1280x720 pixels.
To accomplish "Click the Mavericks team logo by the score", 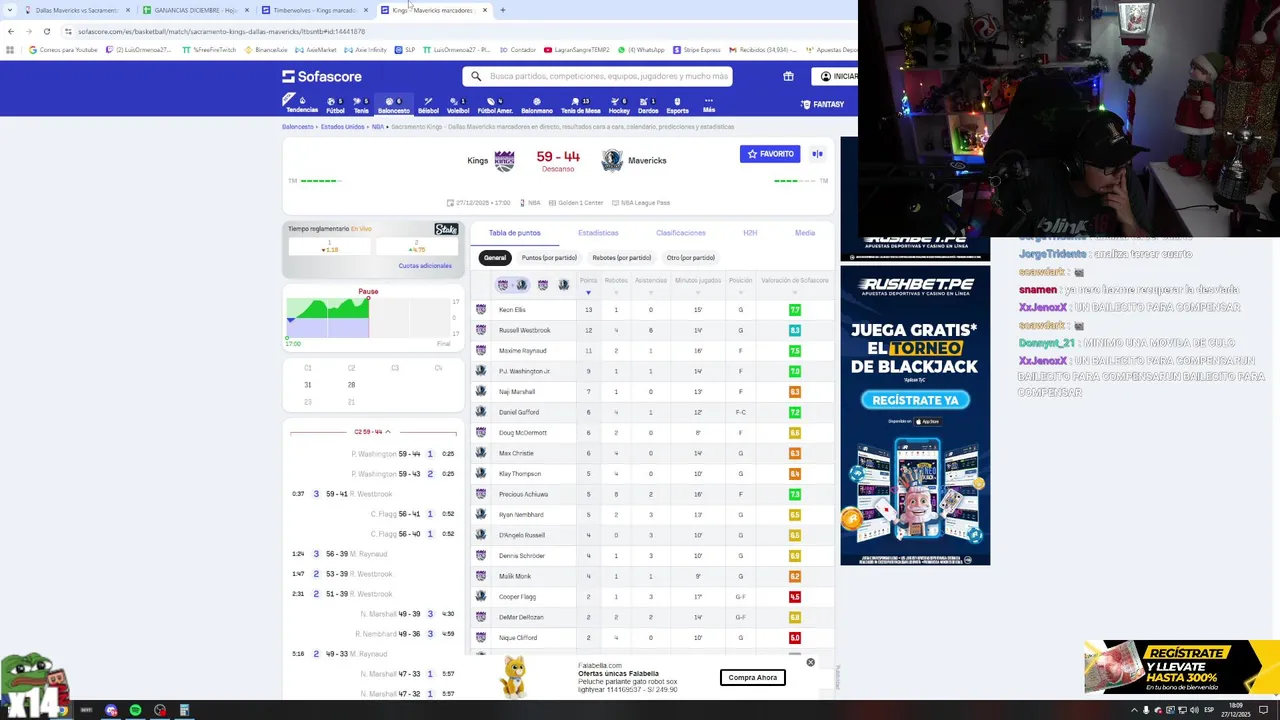I will (x=612, y=160).
